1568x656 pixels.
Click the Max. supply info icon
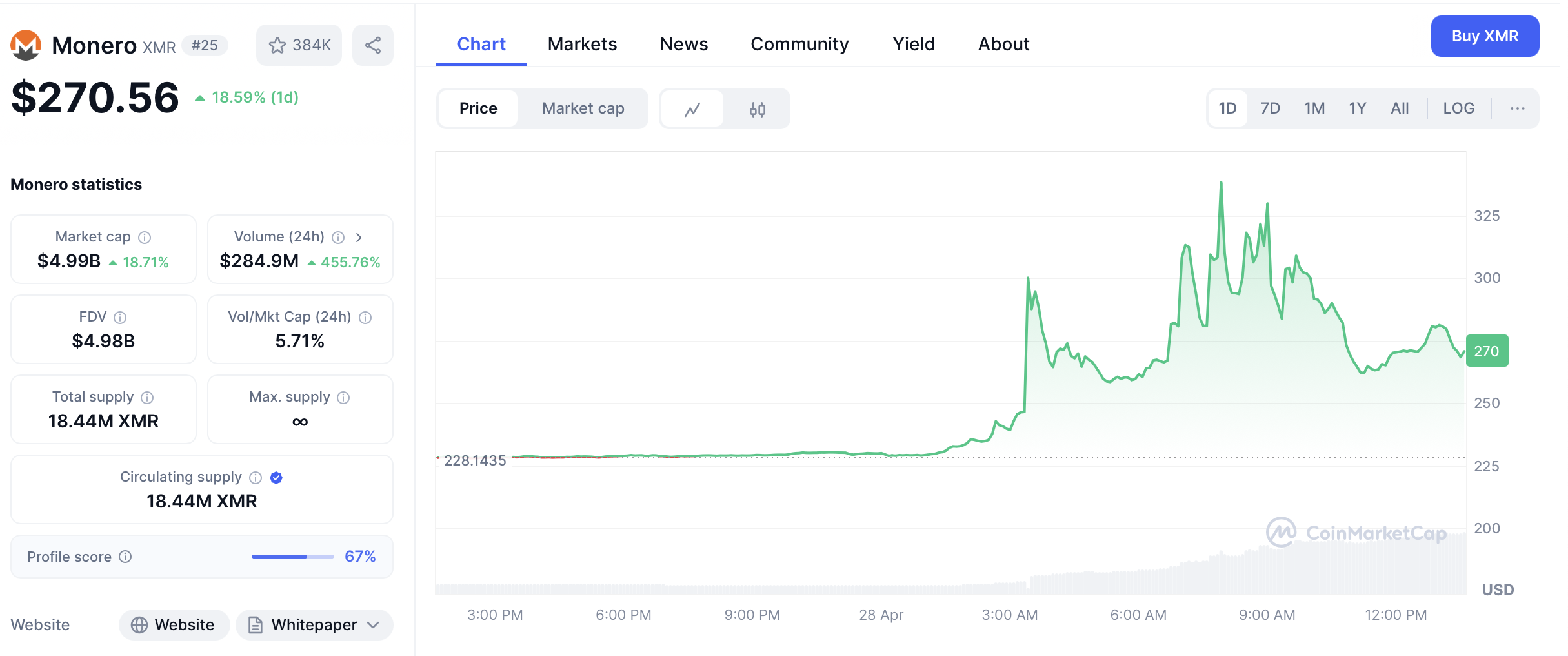click(343, 398)
